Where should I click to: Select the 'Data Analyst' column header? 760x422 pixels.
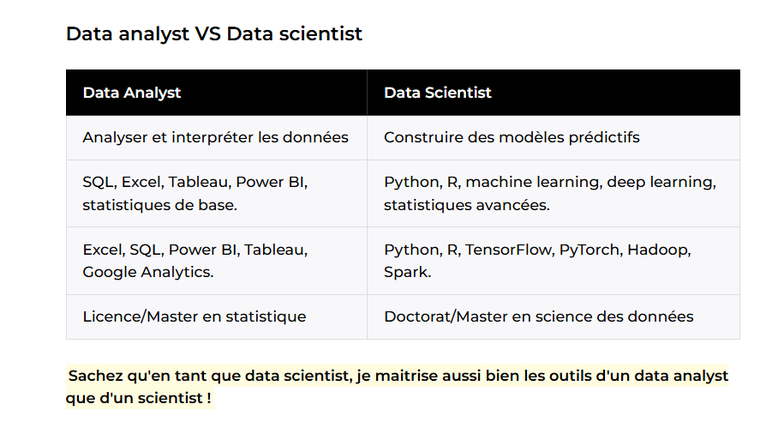point(217,93)
